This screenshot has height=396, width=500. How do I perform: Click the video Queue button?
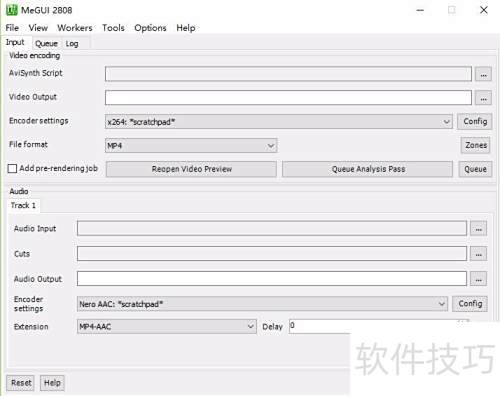[x=475, y=169]
